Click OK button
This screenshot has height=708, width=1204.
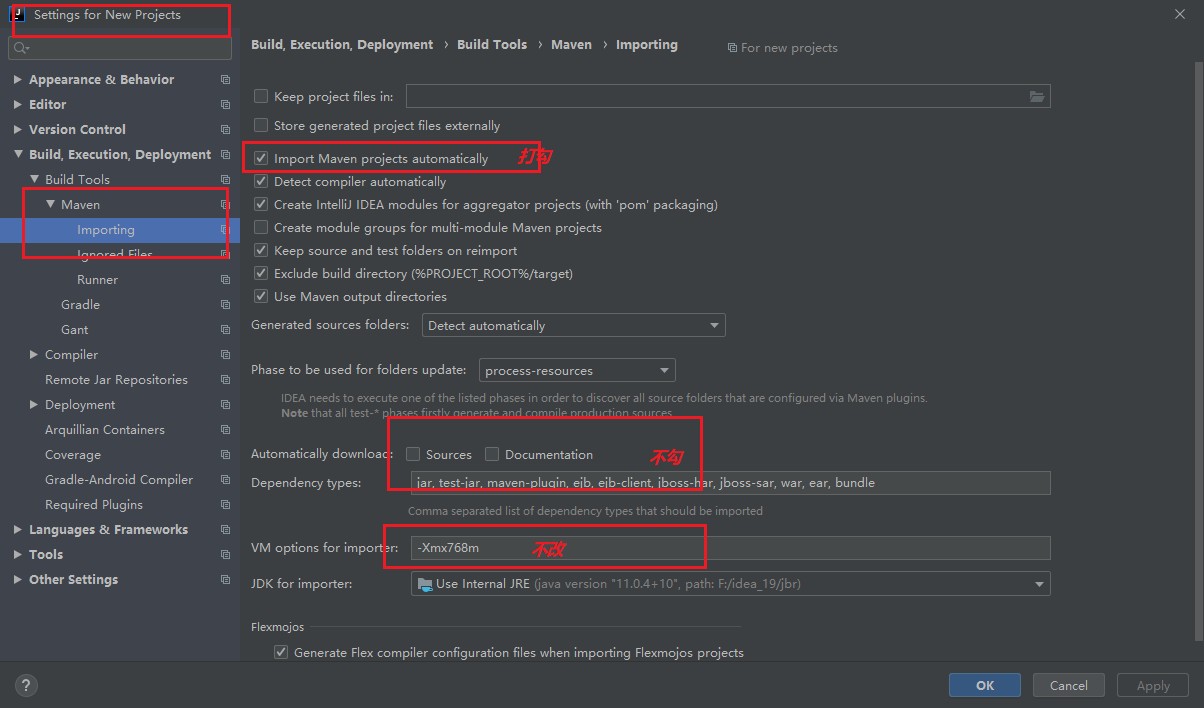tap(985, 685)
